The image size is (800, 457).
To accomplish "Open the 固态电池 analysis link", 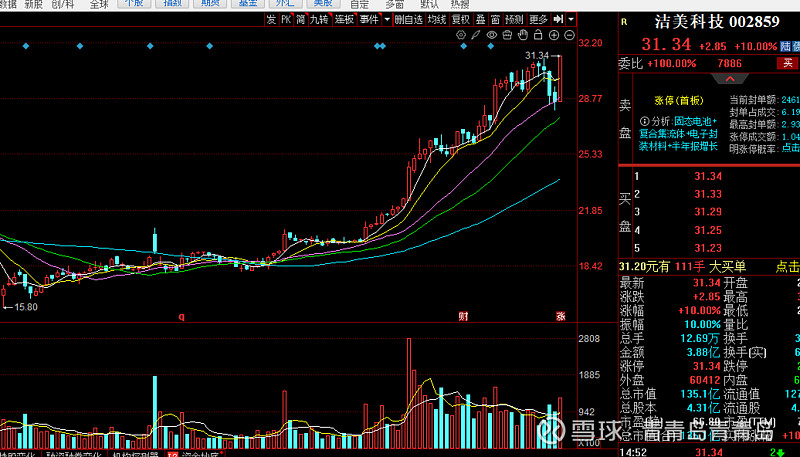I will click(x=692, y=121).
